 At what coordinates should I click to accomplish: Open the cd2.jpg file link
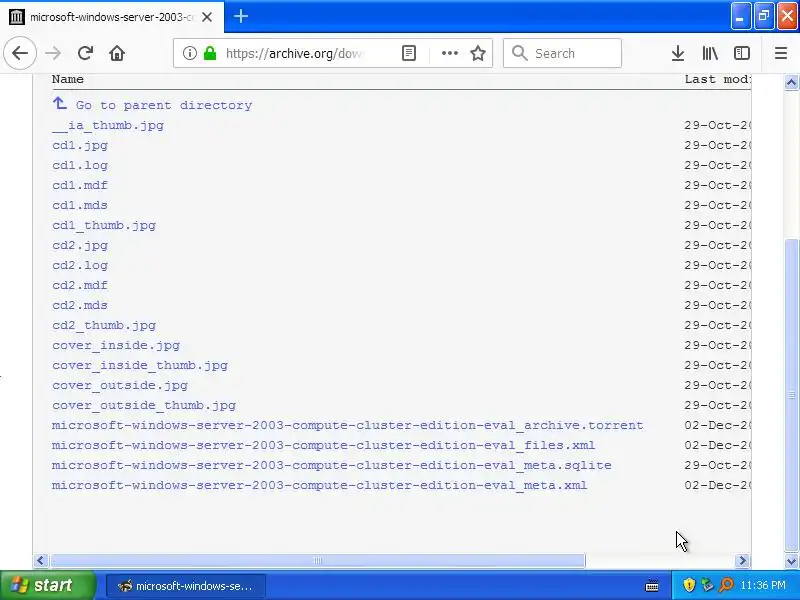80,245
